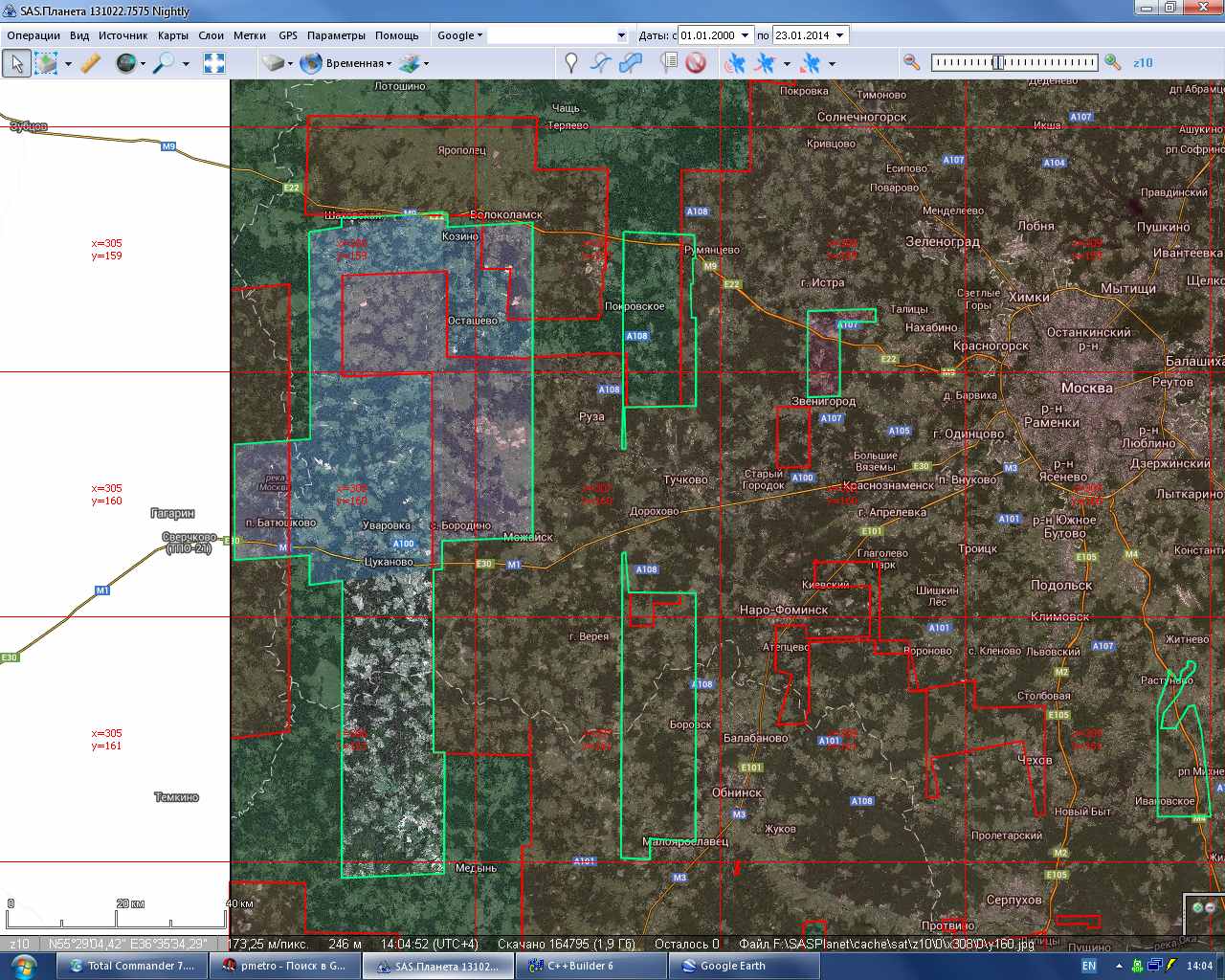Click the add path tool icon
Screen dimensions: 1225x980
[600, 63]
